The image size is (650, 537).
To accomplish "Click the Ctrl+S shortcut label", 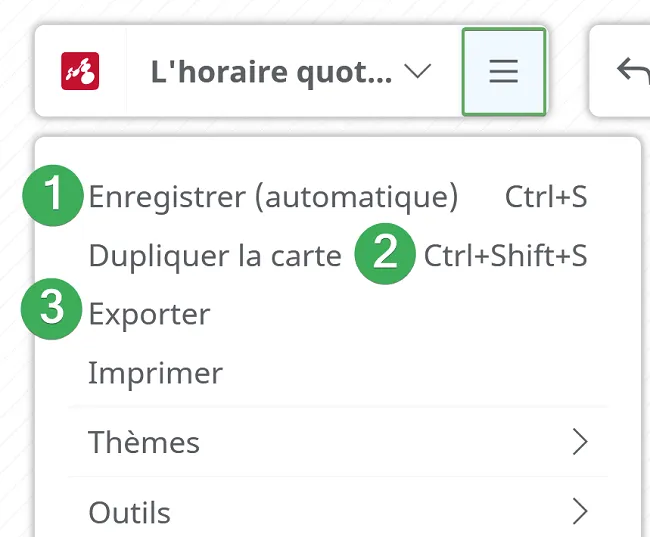I will [x=546, y=196].
